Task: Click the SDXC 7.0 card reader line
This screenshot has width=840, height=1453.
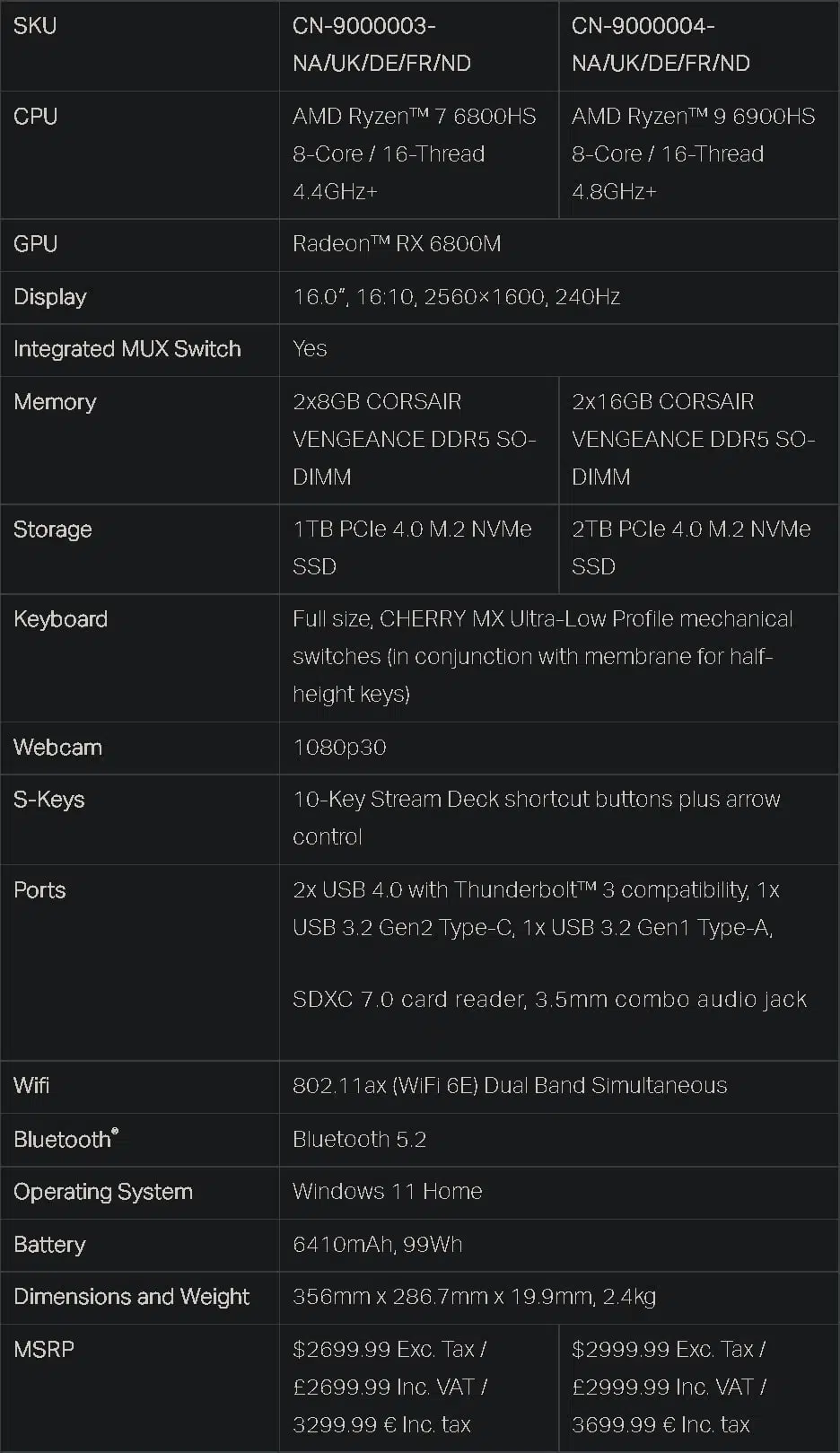Action: (x=549, y=1000)
